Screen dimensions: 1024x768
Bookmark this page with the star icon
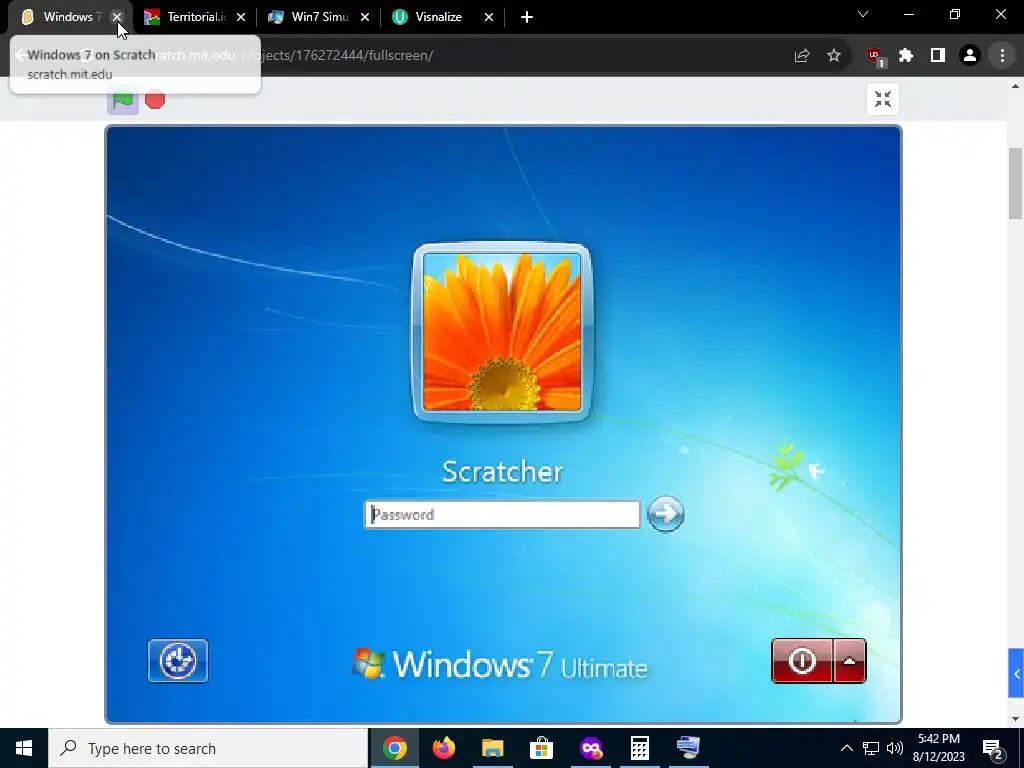click(834, 56)
